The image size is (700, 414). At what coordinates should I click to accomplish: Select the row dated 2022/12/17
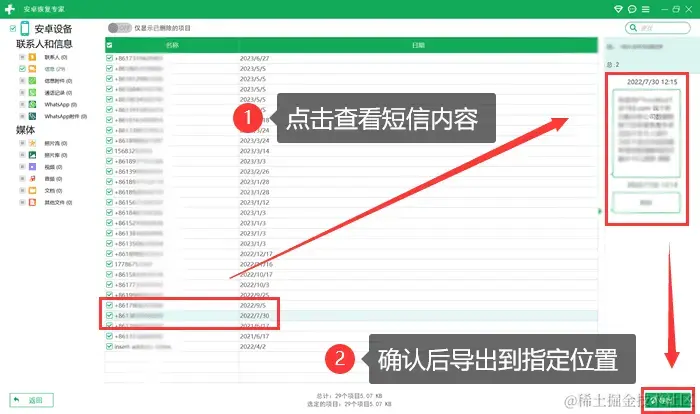pyautogui.click(x=351, y=254)
